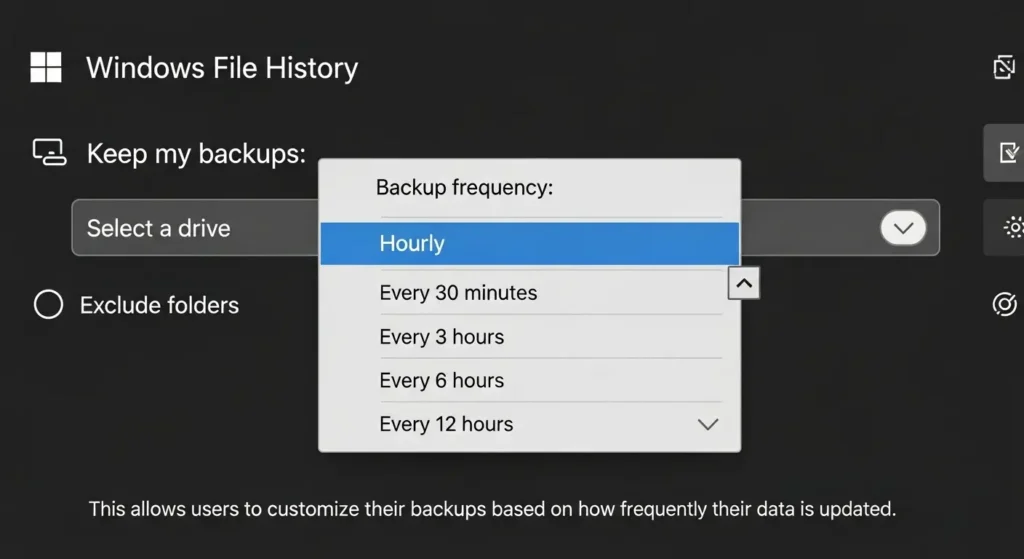
Task: Click the circular target icon in right sidebar
Action: (x=1004, y=304)
